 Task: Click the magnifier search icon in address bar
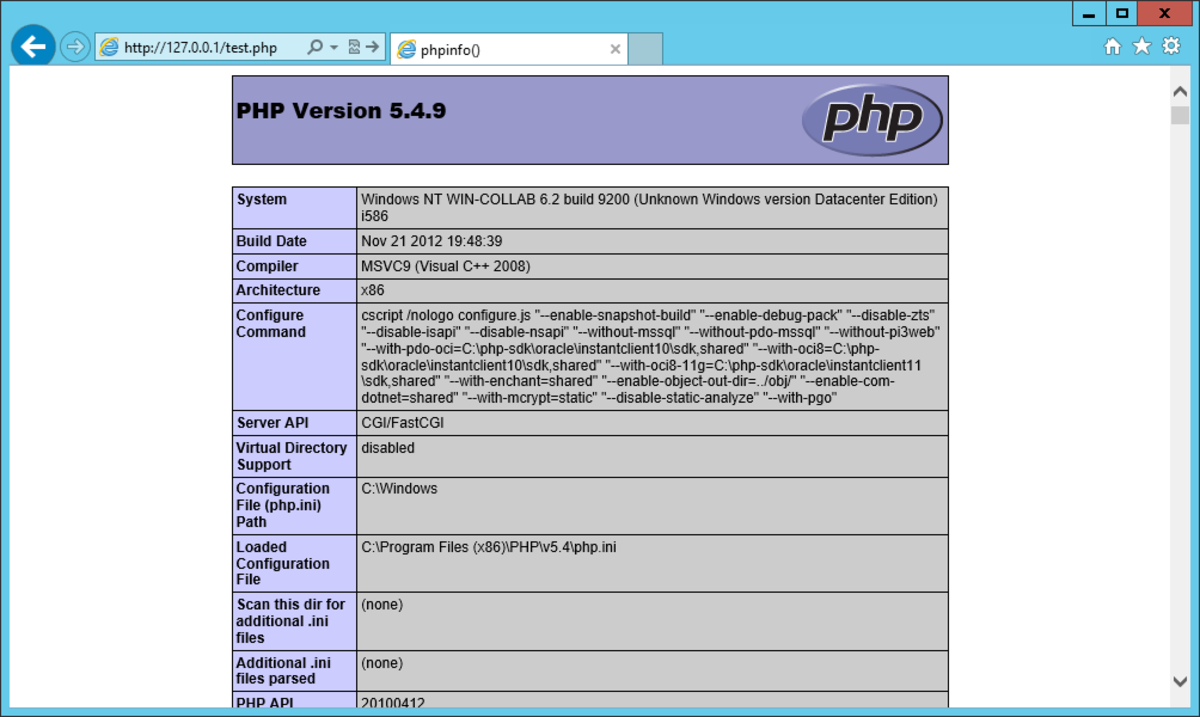point(315,47)
